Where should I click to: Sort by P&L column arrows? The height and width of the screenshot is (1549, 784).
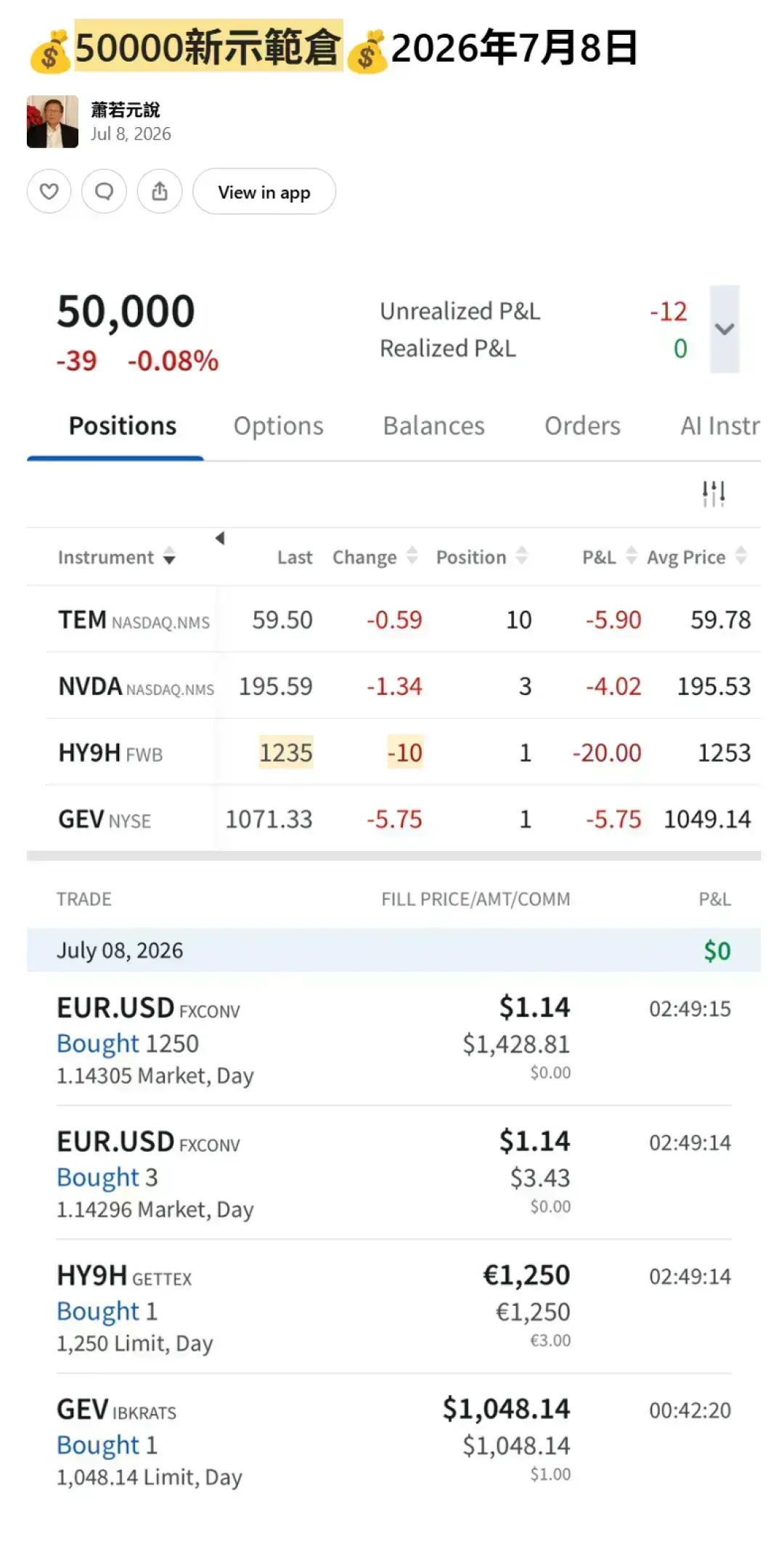[632, 556]
